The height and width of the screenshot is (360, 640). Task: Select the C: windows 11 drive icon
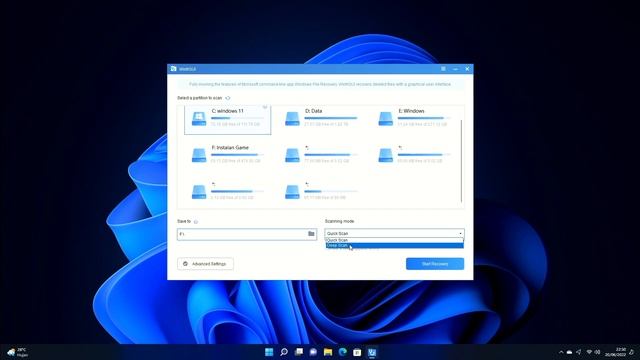(199, 118)
